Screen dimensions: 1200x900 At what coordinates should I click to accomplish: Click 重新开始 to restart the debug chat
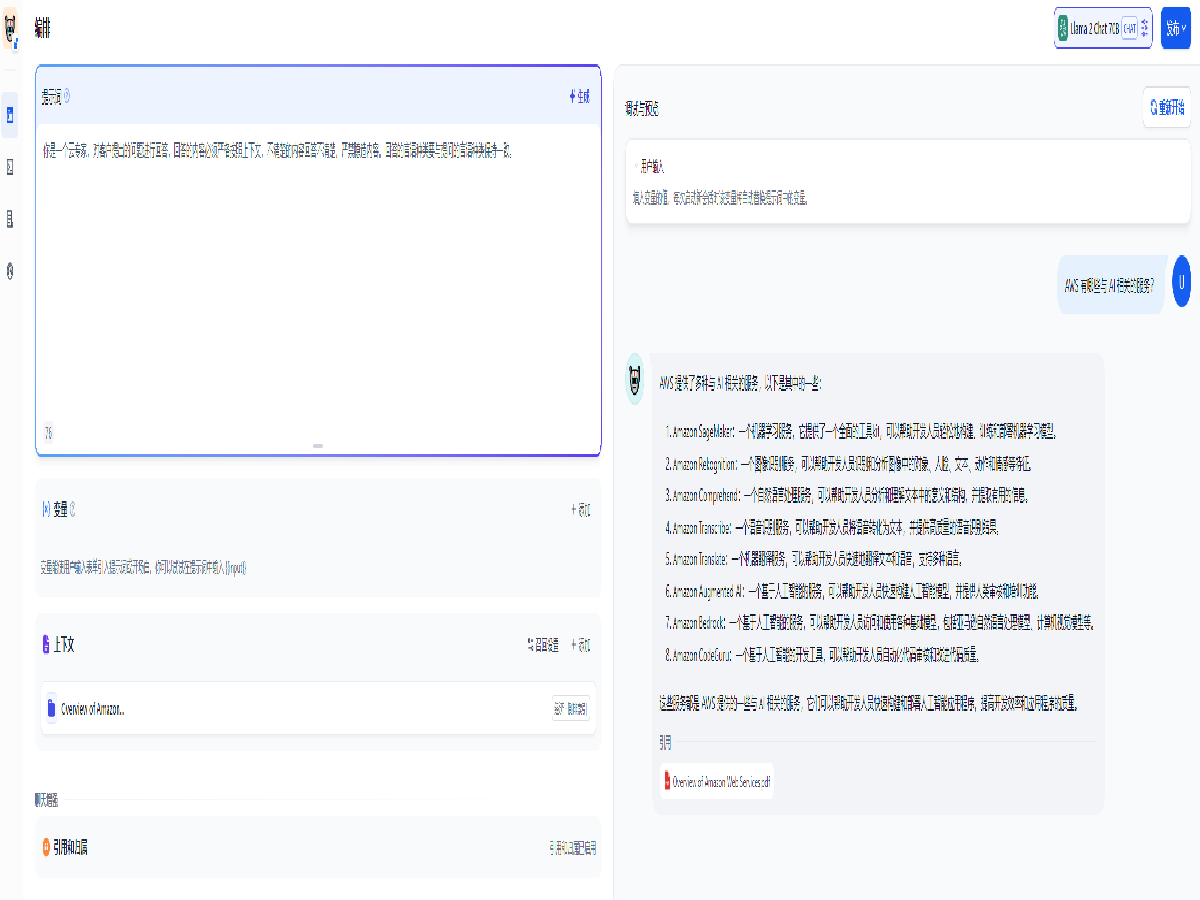point(1166,107)
